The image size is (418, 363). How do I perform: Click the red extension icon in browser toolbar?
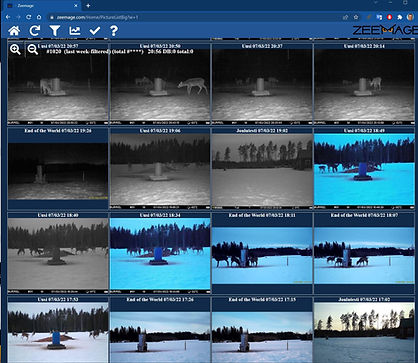point(389,17)
